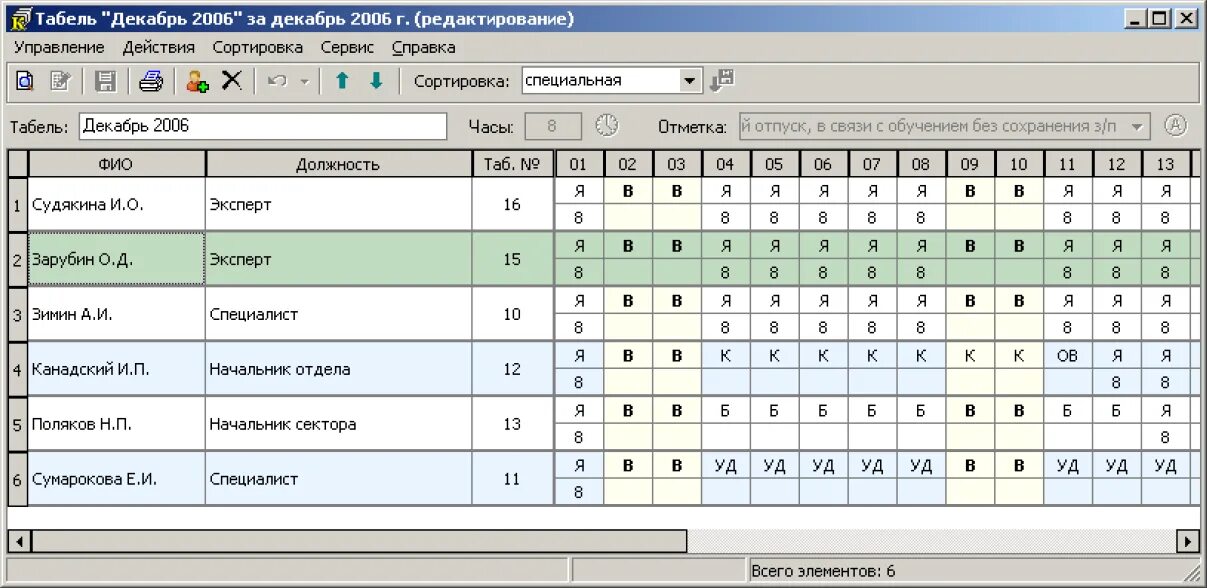Select row of Судякина И.О.
Viewport: 1207px width, 588px height.
[117, 205]
